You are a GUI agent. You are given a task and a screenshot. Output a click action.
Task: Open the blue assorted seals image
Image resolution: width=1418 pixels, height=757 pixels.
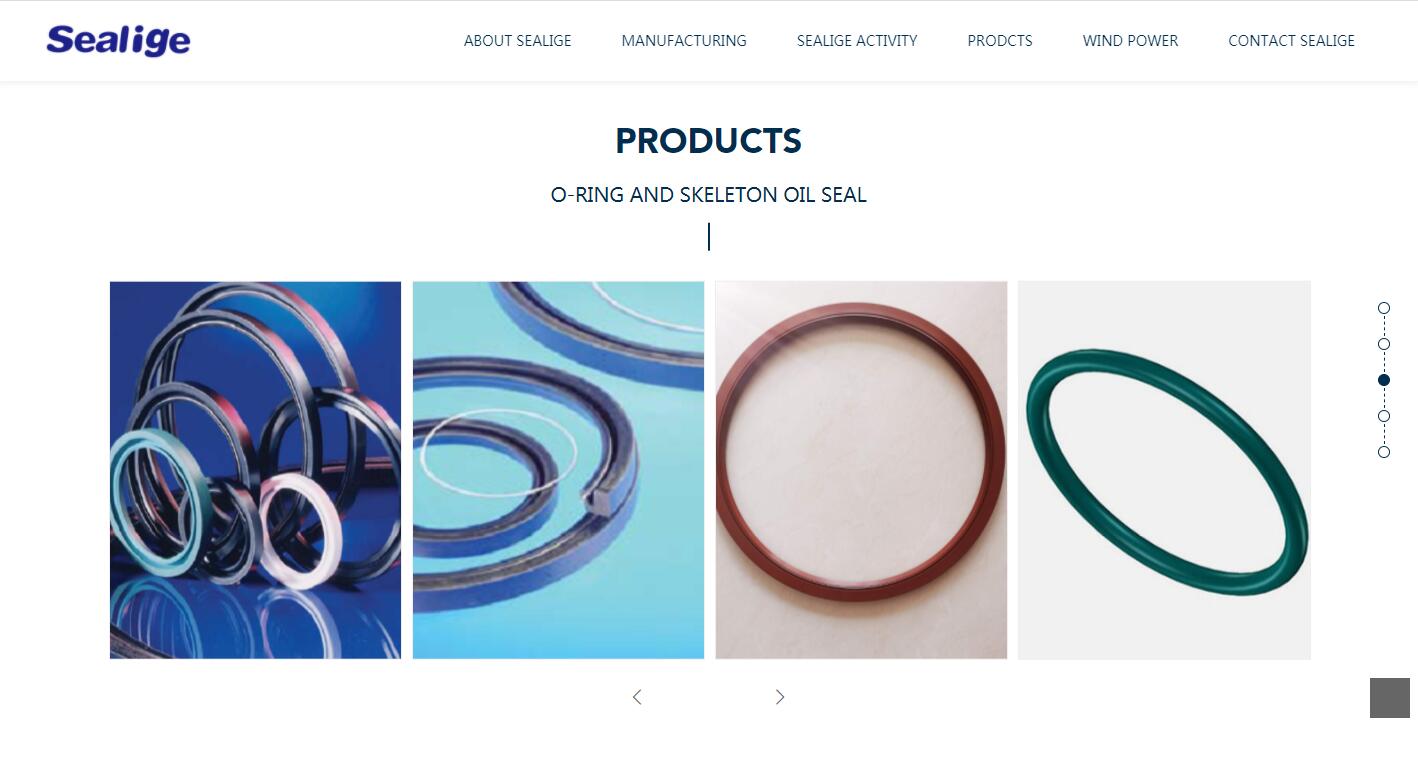click(255, 470)
